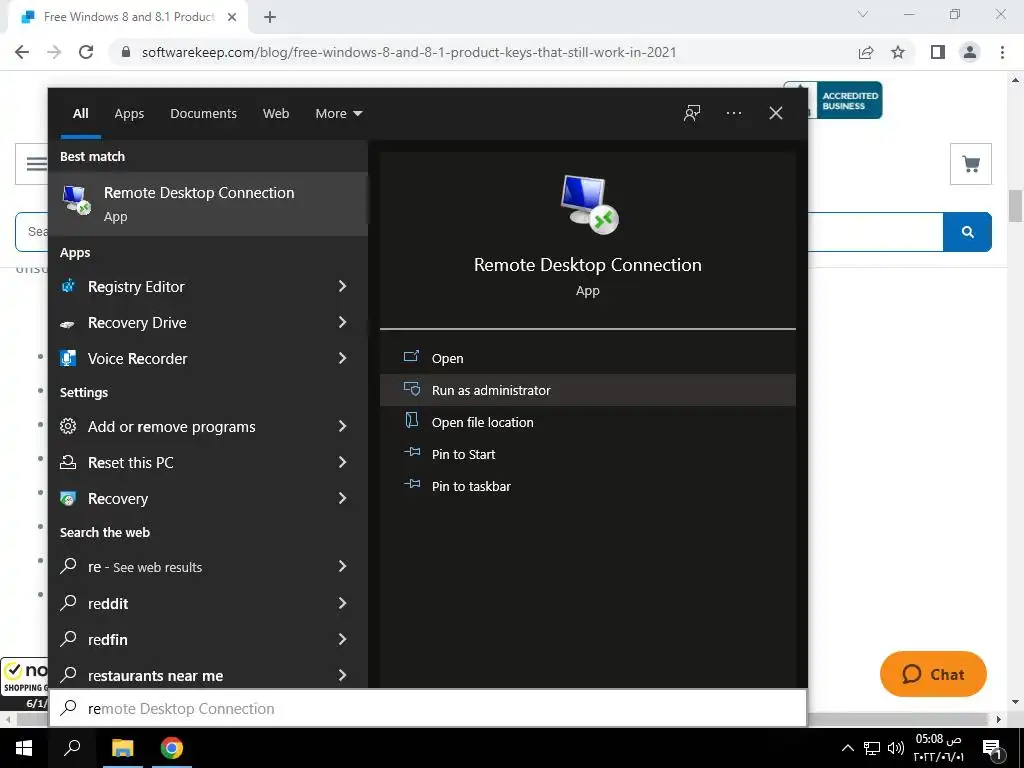Open the orange Chat button
This screenshot has width=1024, height=768.
[933, 674]
